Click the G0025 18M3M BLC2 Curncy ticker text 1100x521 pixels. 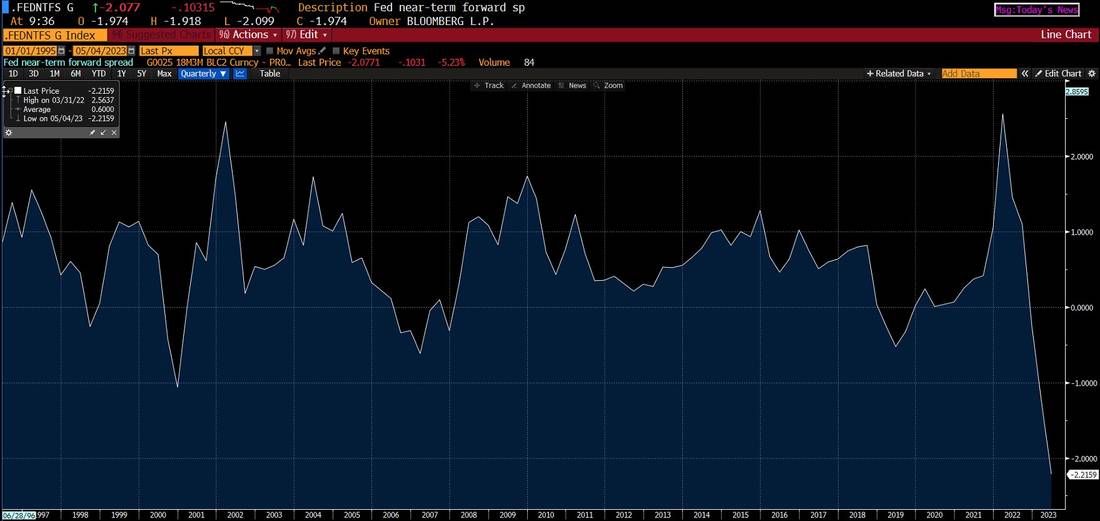click(x=218, y=62)
